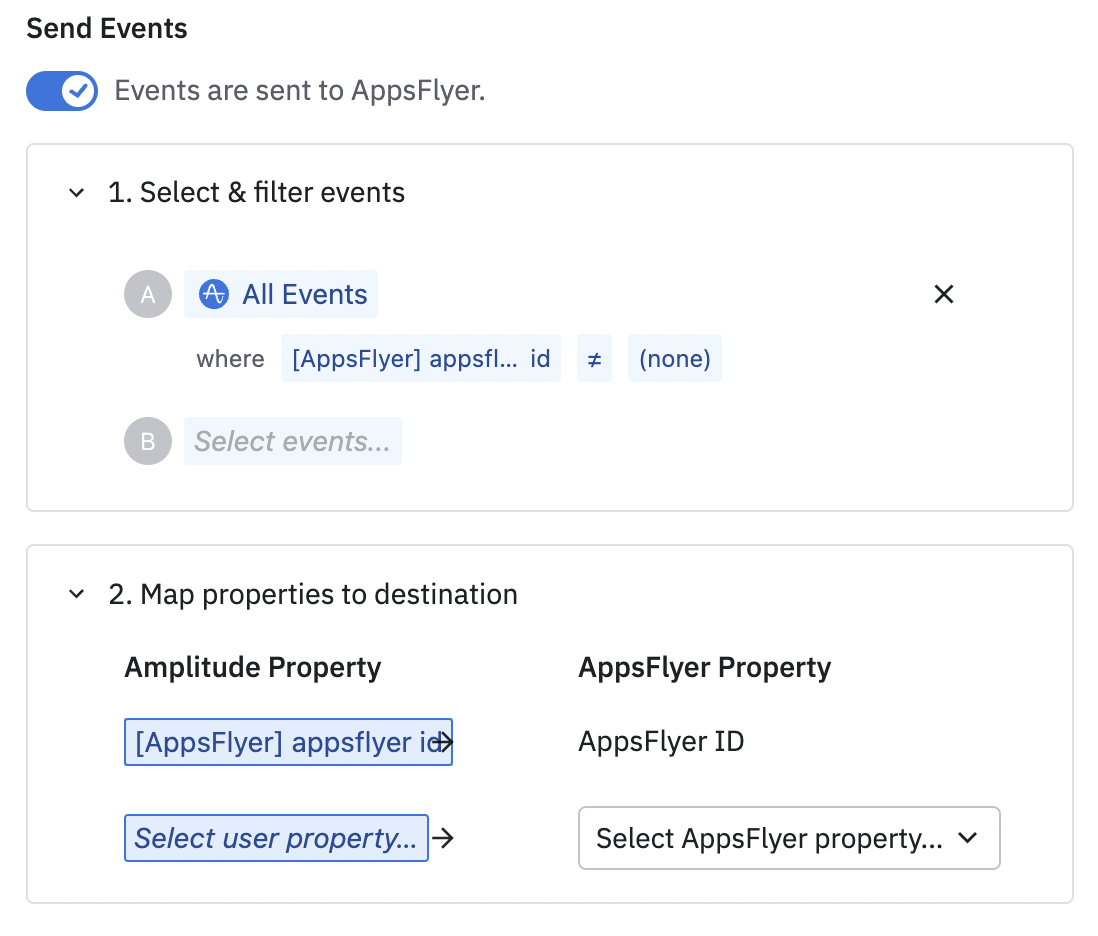Screen dimensions: 1098x936
Task: Open the Select AppsFlyer property dropdown
Action: [x=788, y=838]
